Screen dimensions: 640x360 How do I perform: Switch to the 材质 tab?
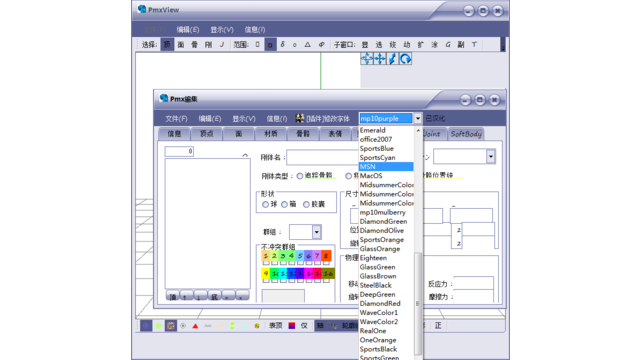tap(271, 133)
